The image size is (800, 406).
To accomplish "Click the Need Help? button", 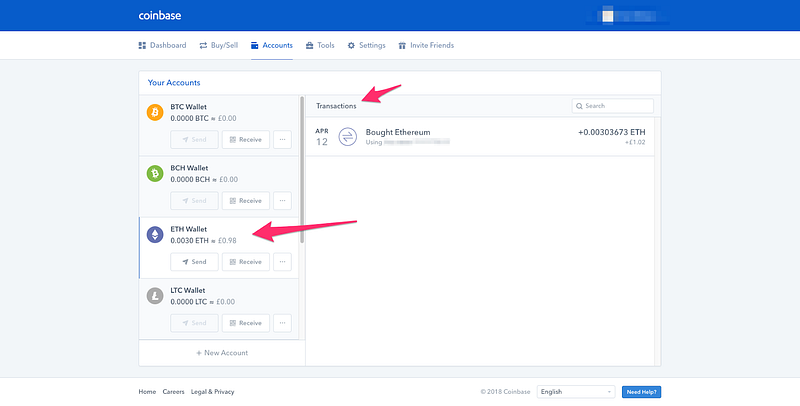I will click(641, 392).
